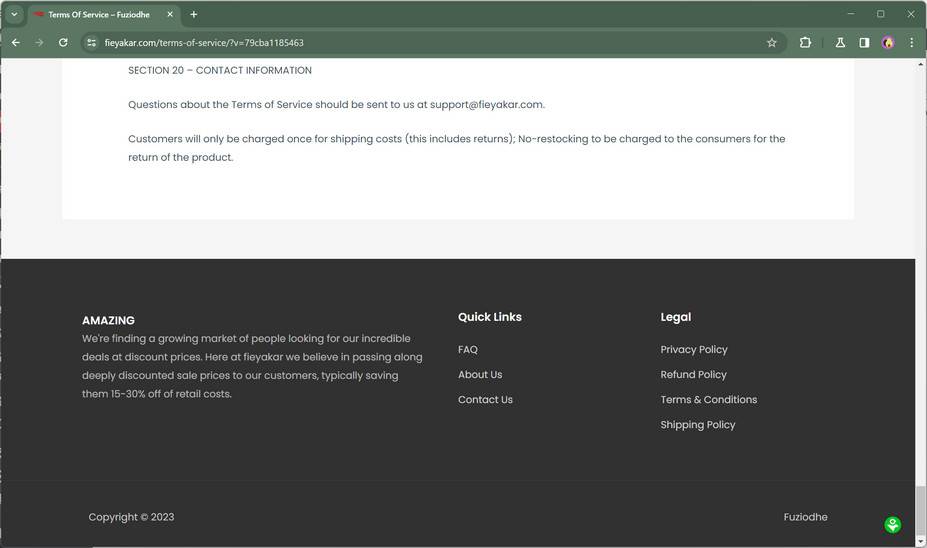Bookmark this page with the star icon
927x548 pixels.
(x=772, y=43)
